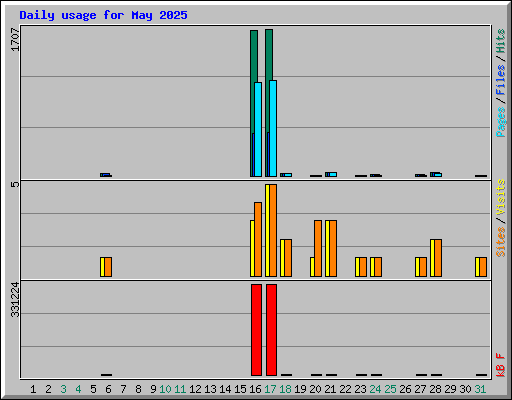Viewport: 512px width, 400px height.
Task: Click green day label '25' on the x-axis
Action: pyautogui.click(x=390, y=389)
